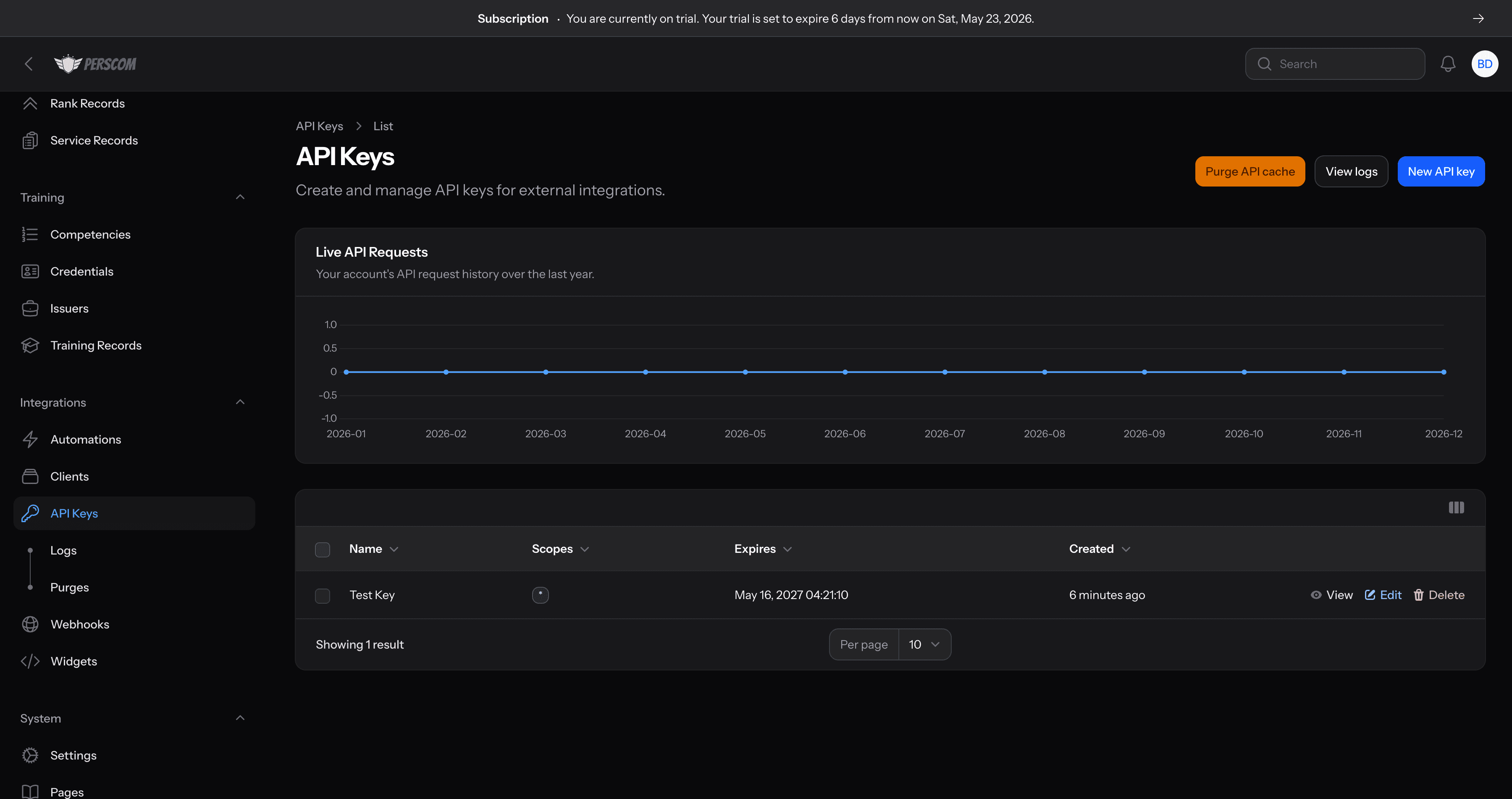Viewport: 1512px width, 799px height.
Task: Click the scope asterisk badge for Test Key
Action: point(540,595)
